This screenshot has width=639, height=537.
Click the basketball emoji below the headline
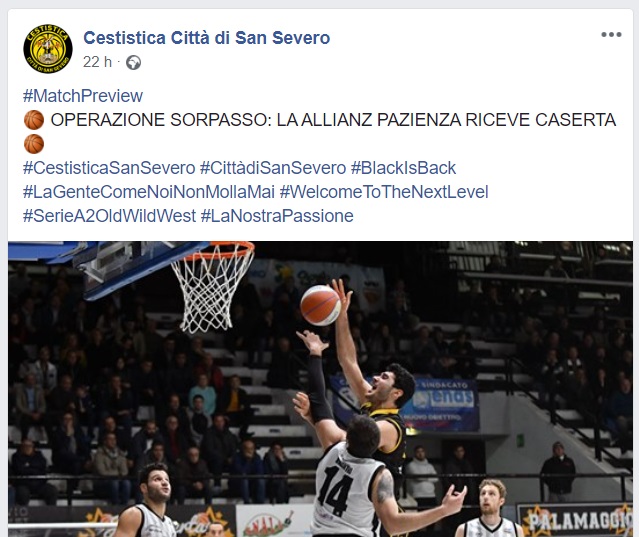coord(34,144)
